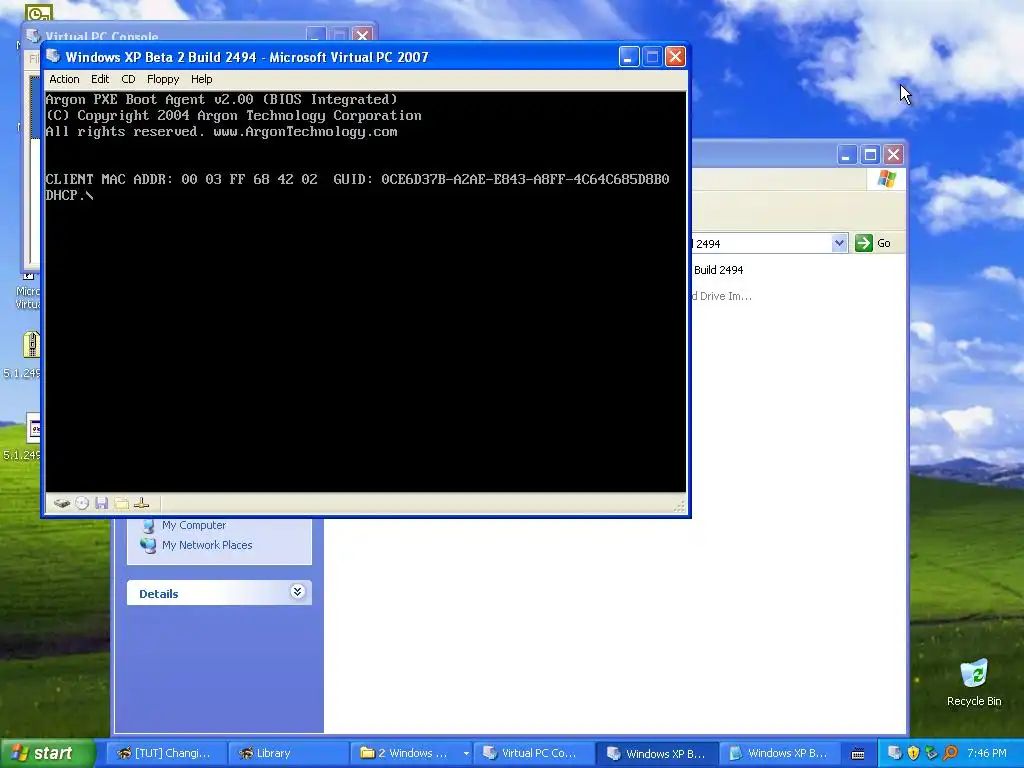
Task: Minimize the Explorer window
Action: [847, 155]
